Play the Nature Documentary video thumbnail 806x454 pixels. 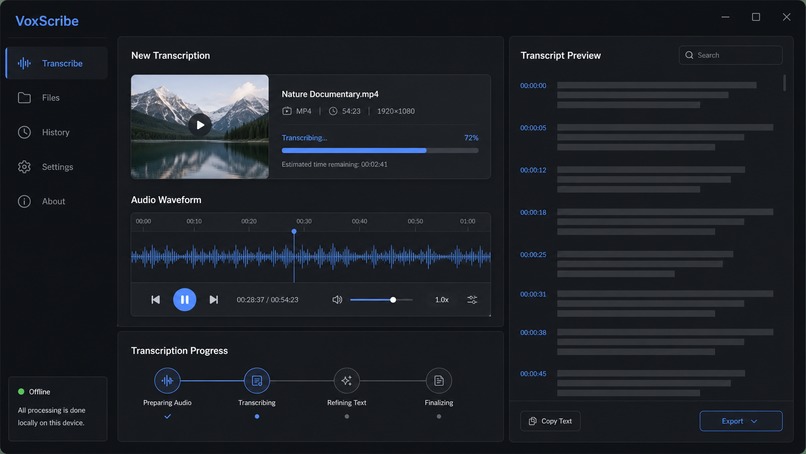[x=200, y=125]
